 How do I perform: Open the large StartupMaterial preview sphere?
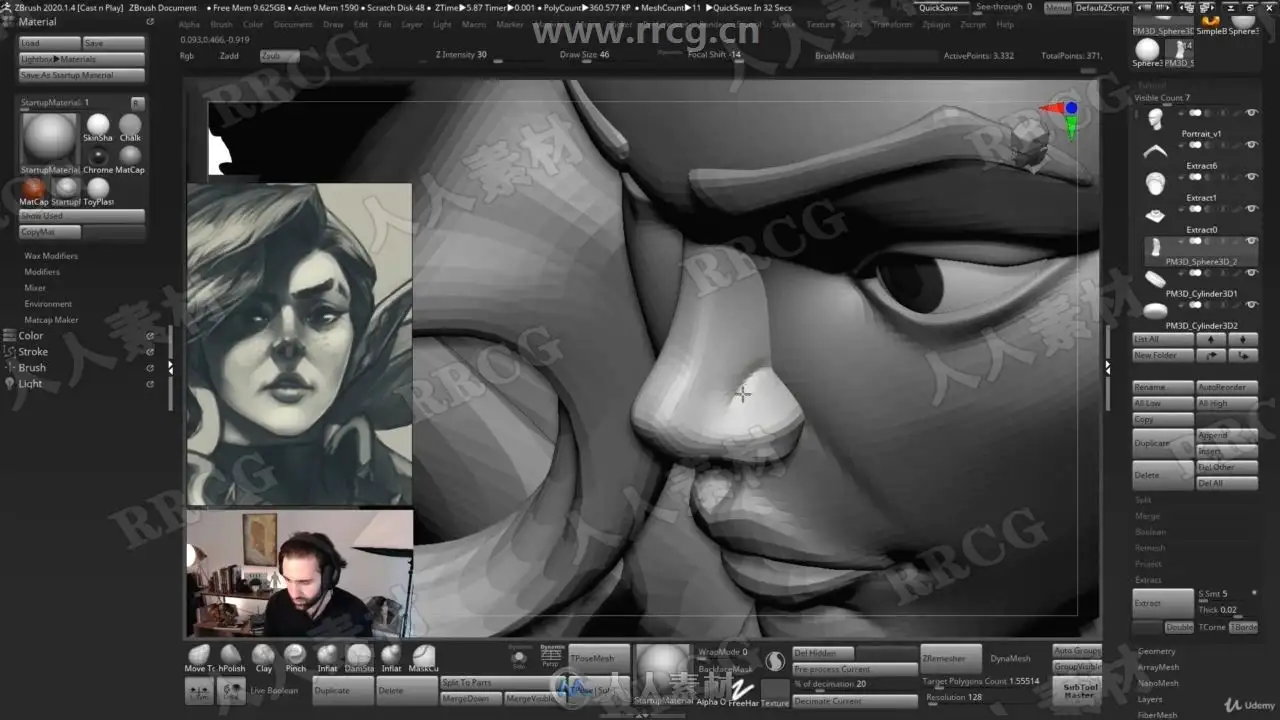(49, 143)
